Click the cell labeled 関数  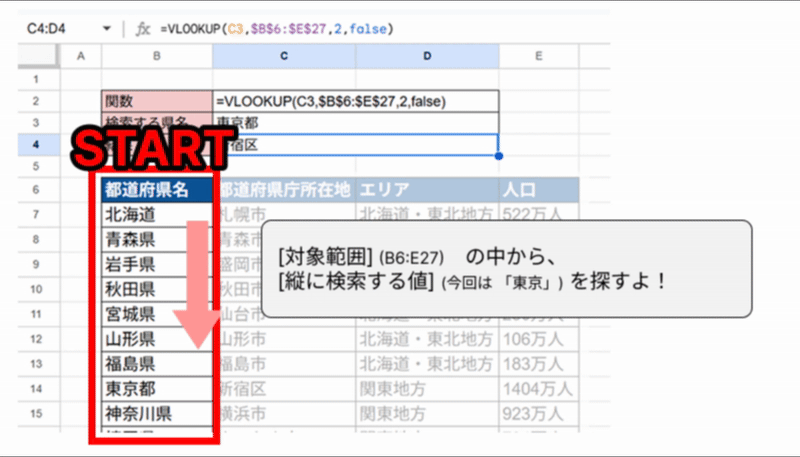point(157,101)
